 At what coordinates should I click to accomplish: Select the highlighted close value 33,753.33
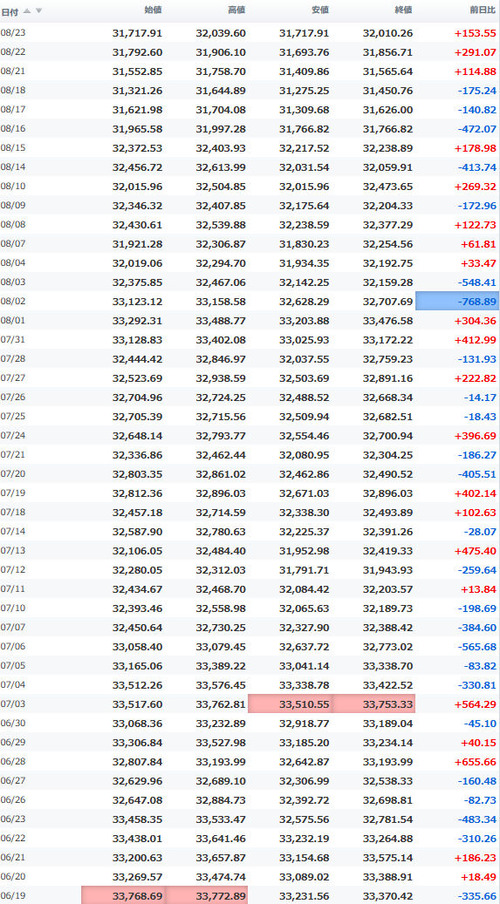[x=374, y=704]
